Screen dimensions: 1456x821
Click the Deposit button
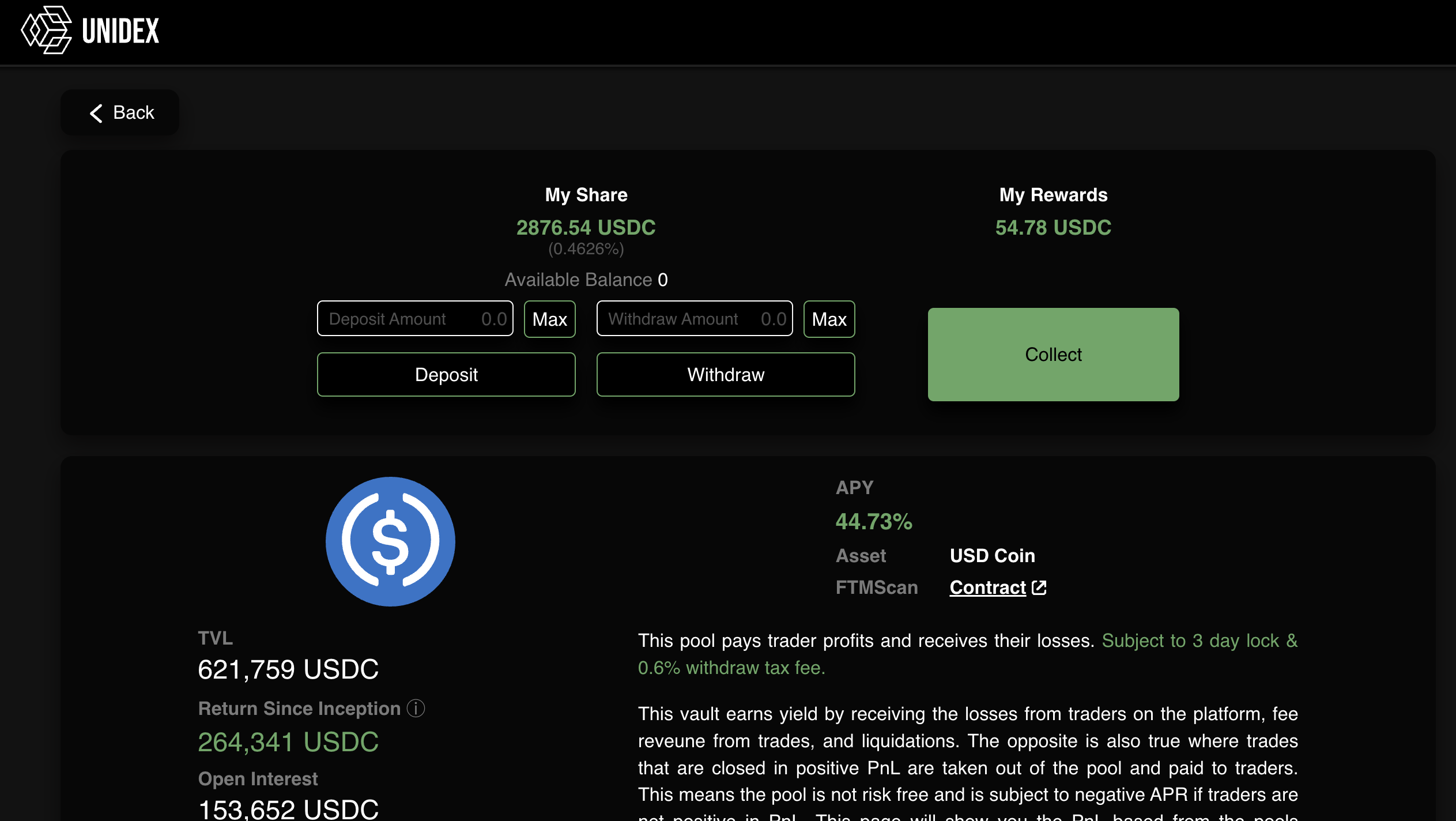[x=446, y=375]
